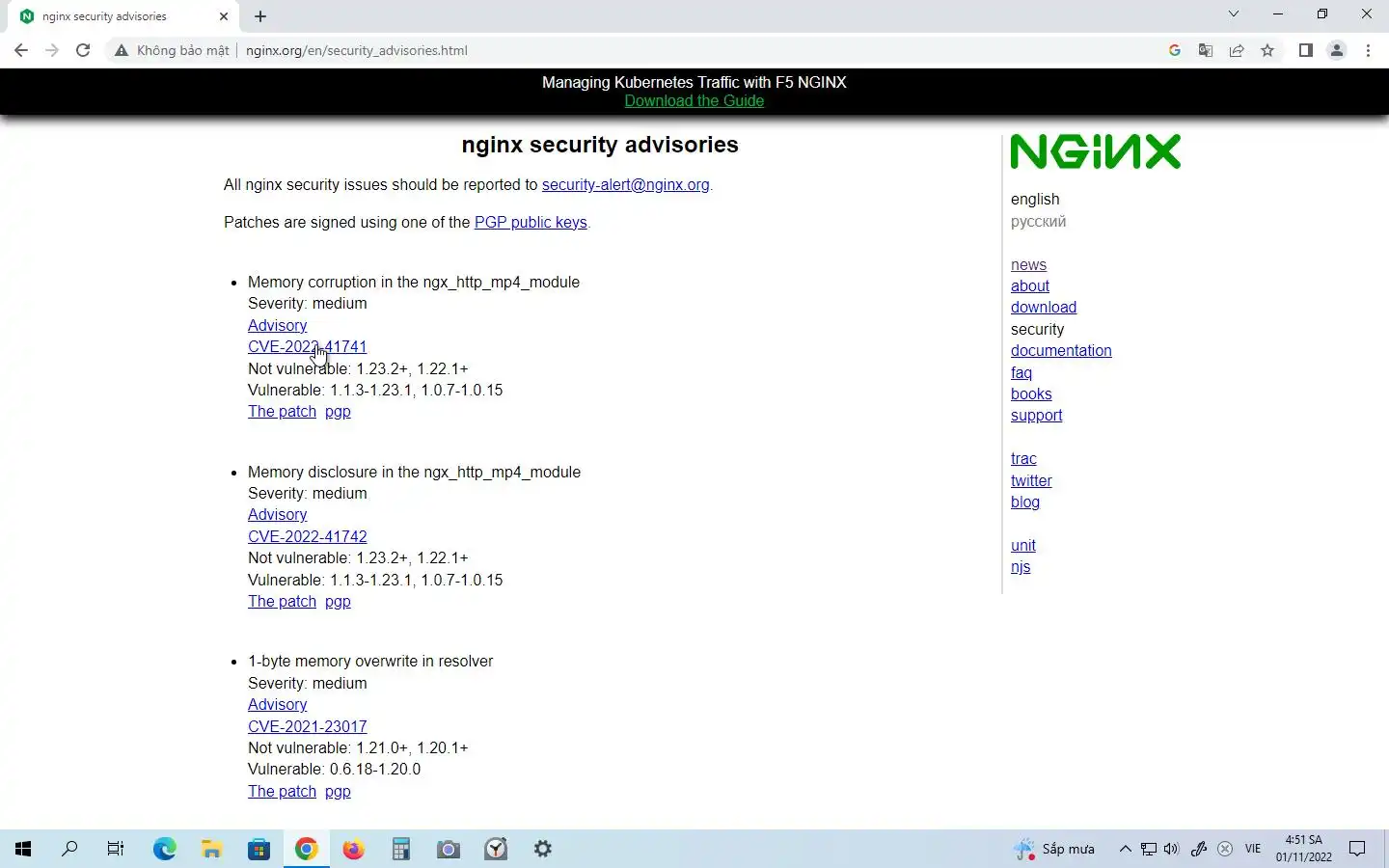The height and width of the screenshot is (868, 1389).
Task: Go to the about page
Action: click(1029, 285)
